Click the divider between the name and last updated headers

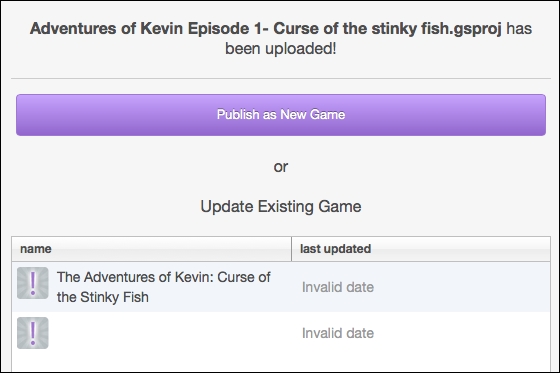coord(291,249)
